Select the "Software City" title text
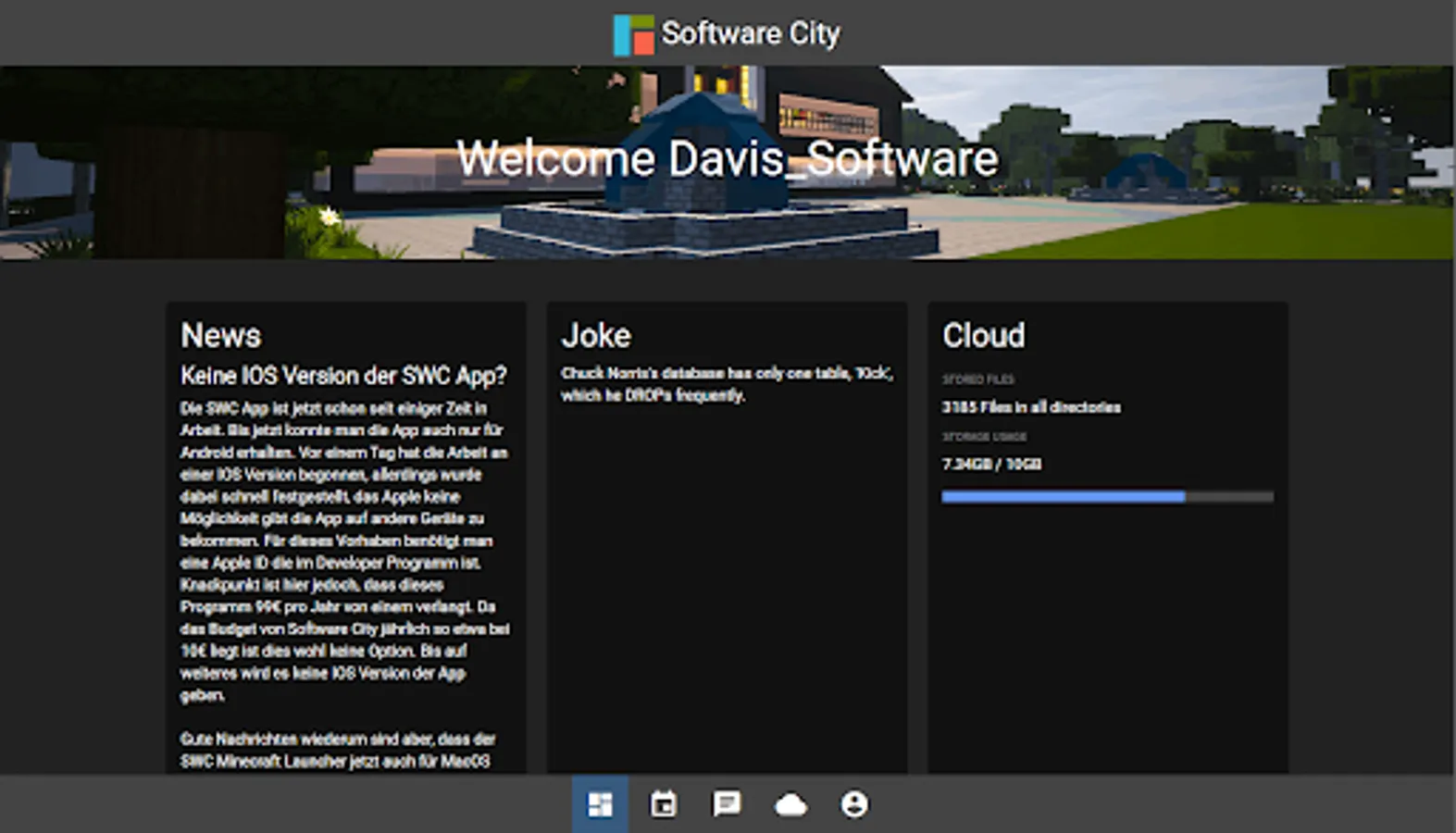Image resolution: width=1456 pixels, height=833 pixels. point(751,33)
